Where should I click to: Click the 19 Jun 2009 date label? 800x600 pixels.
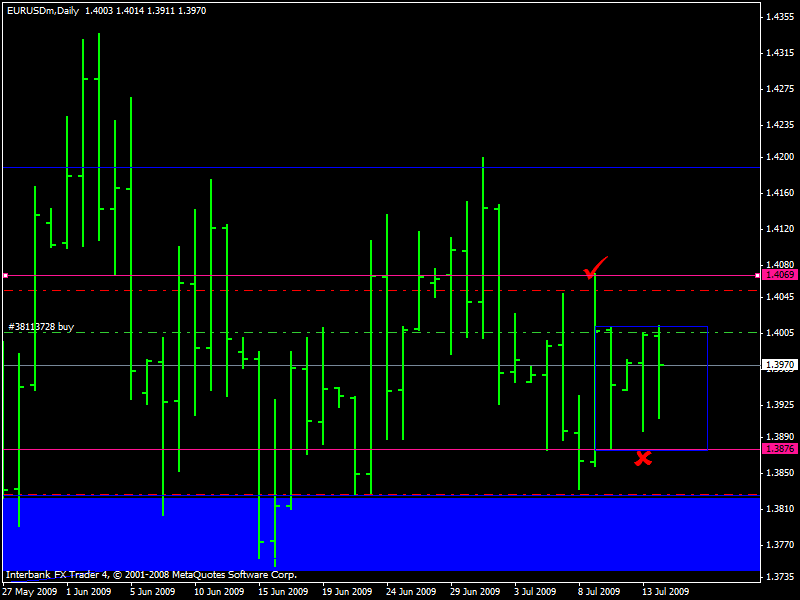346,591
